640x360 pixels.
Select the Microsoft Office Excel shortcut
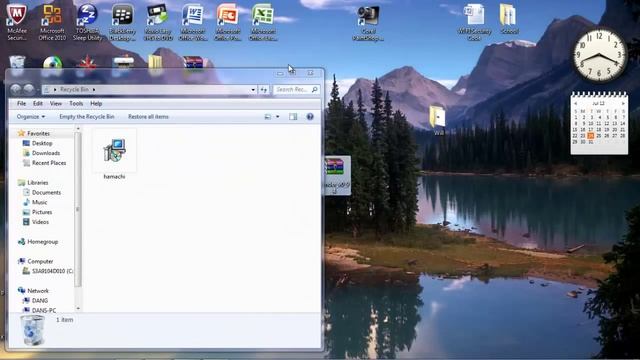pyautogui.click(x=263, y=22)
